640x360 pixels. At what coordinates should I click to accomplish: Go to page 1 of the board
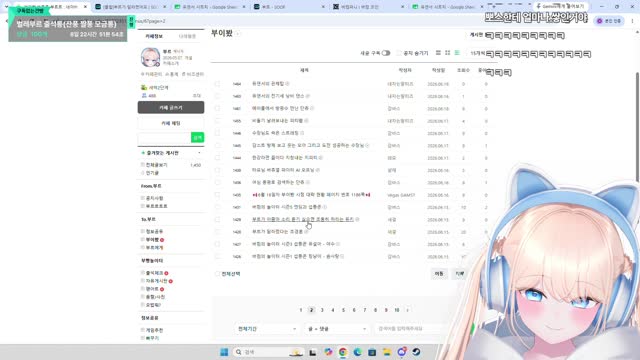tap(301, 310)
